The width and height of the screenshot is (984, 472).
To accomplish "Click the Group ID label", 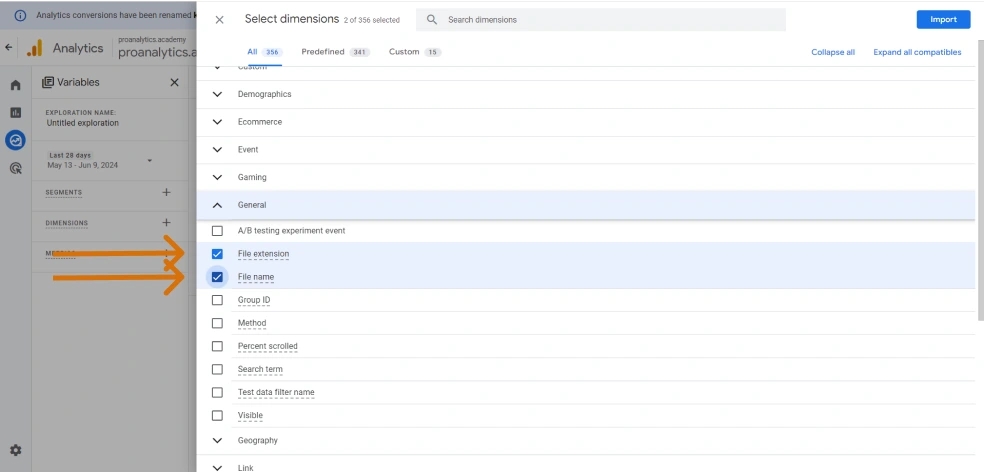I will 254,300.
